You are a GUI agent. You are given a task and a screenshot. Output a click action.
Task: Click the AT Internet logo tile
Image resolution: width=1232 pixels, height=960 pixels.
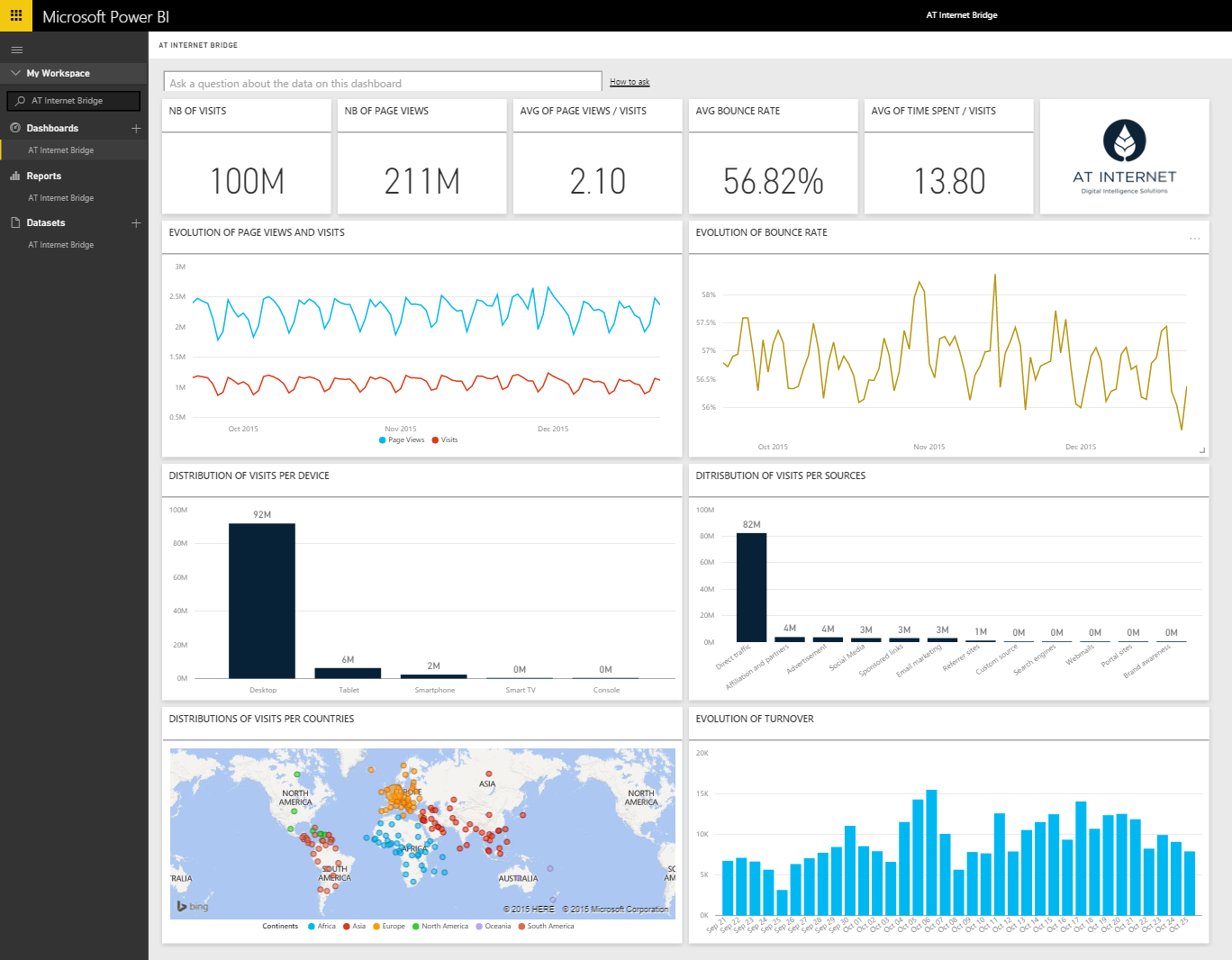pyautogui.click(x=1125, y=157)
